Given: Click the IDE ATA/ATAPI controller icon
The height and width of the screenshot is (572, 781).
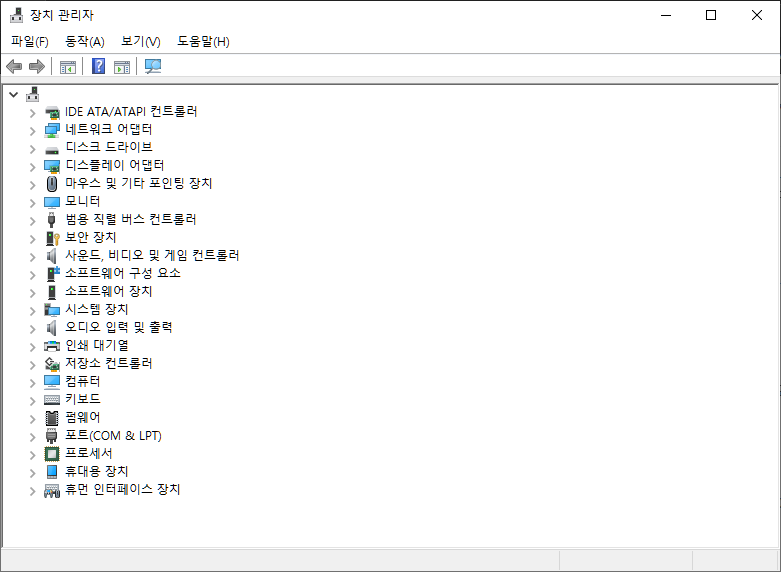Looking at the screenshot, I should click(52, 113).
